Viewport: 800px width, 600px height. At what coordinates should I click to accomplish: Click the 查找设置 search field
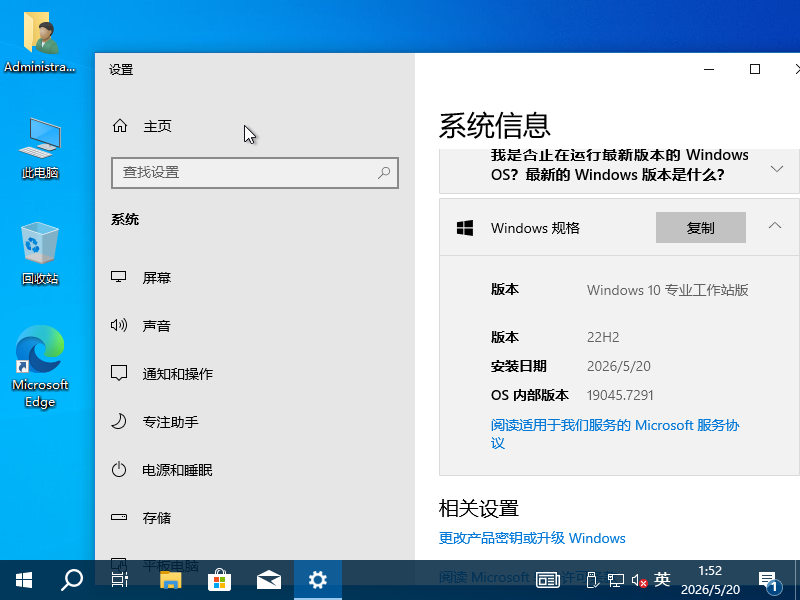pos(255,173)
